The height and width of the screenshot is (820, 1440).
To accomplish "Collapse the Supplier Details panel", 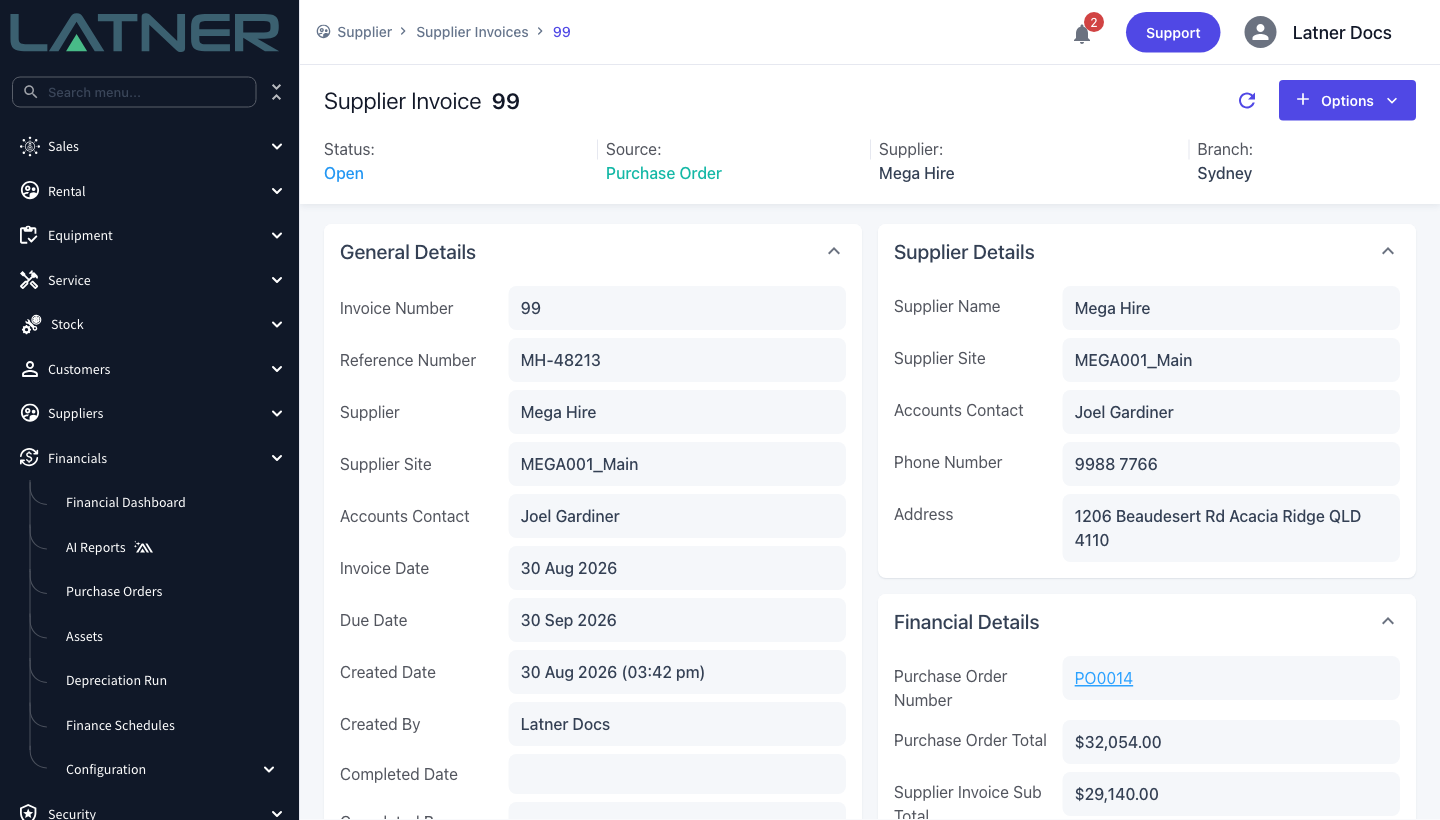I will (1388, 251).
